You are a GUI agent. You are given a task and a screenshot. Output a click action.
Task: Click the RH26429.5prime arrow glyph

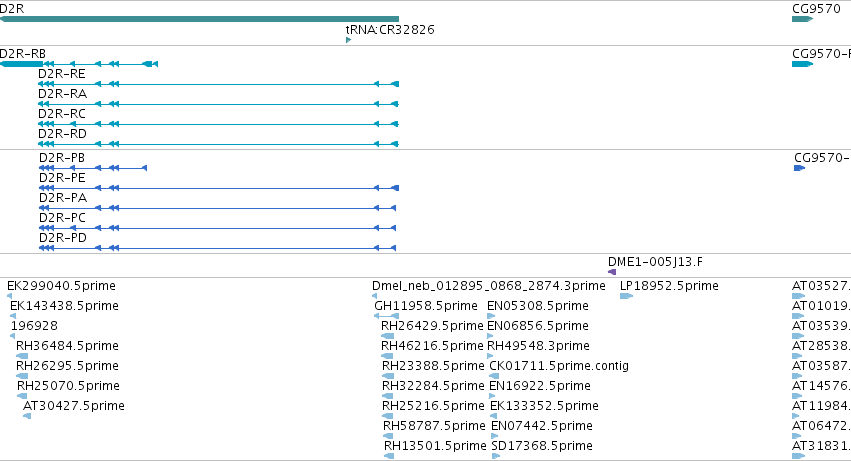tap(388, 336)
